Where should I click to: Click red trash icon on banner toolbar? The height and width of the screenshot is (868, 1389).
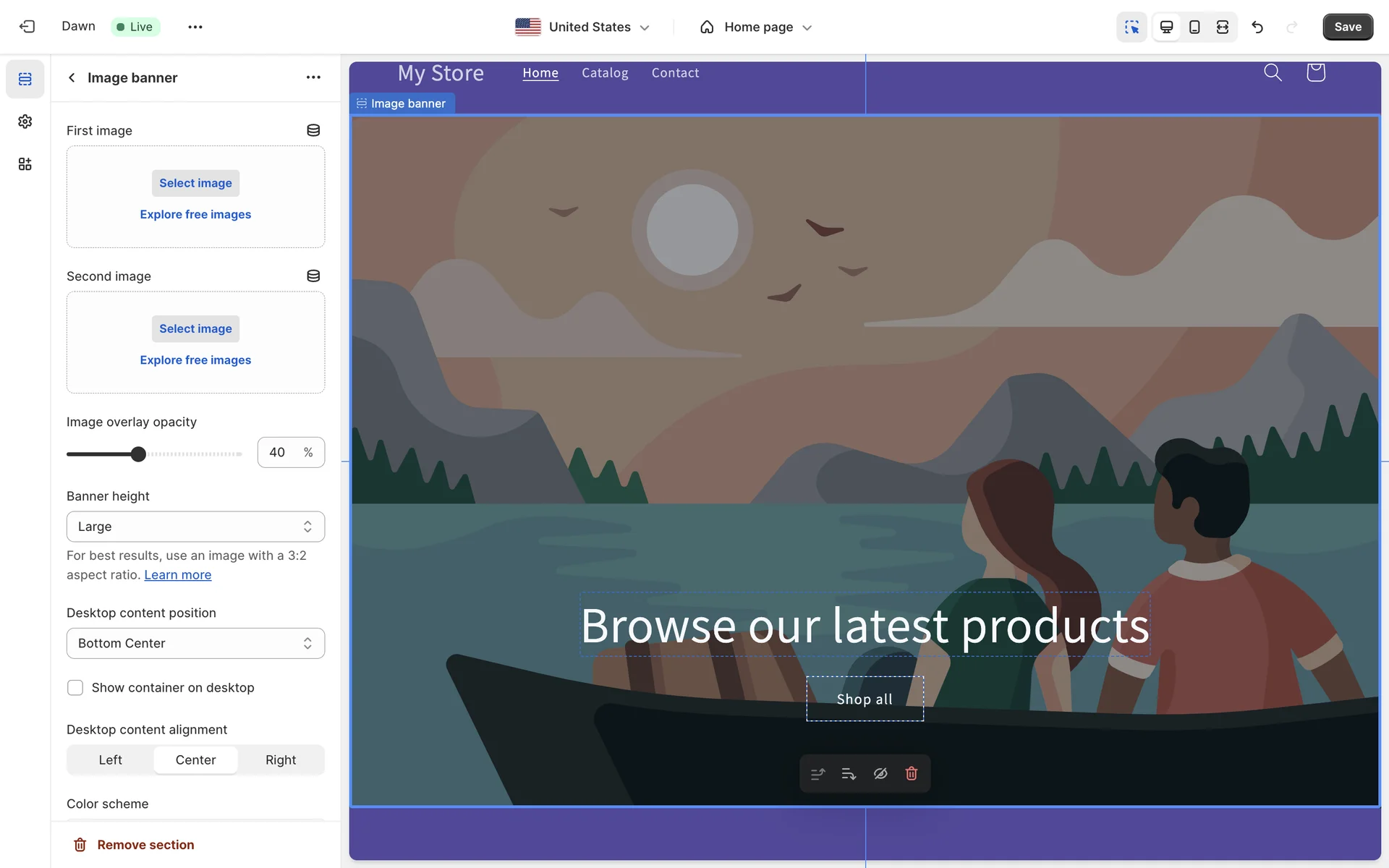pos(912,774)
